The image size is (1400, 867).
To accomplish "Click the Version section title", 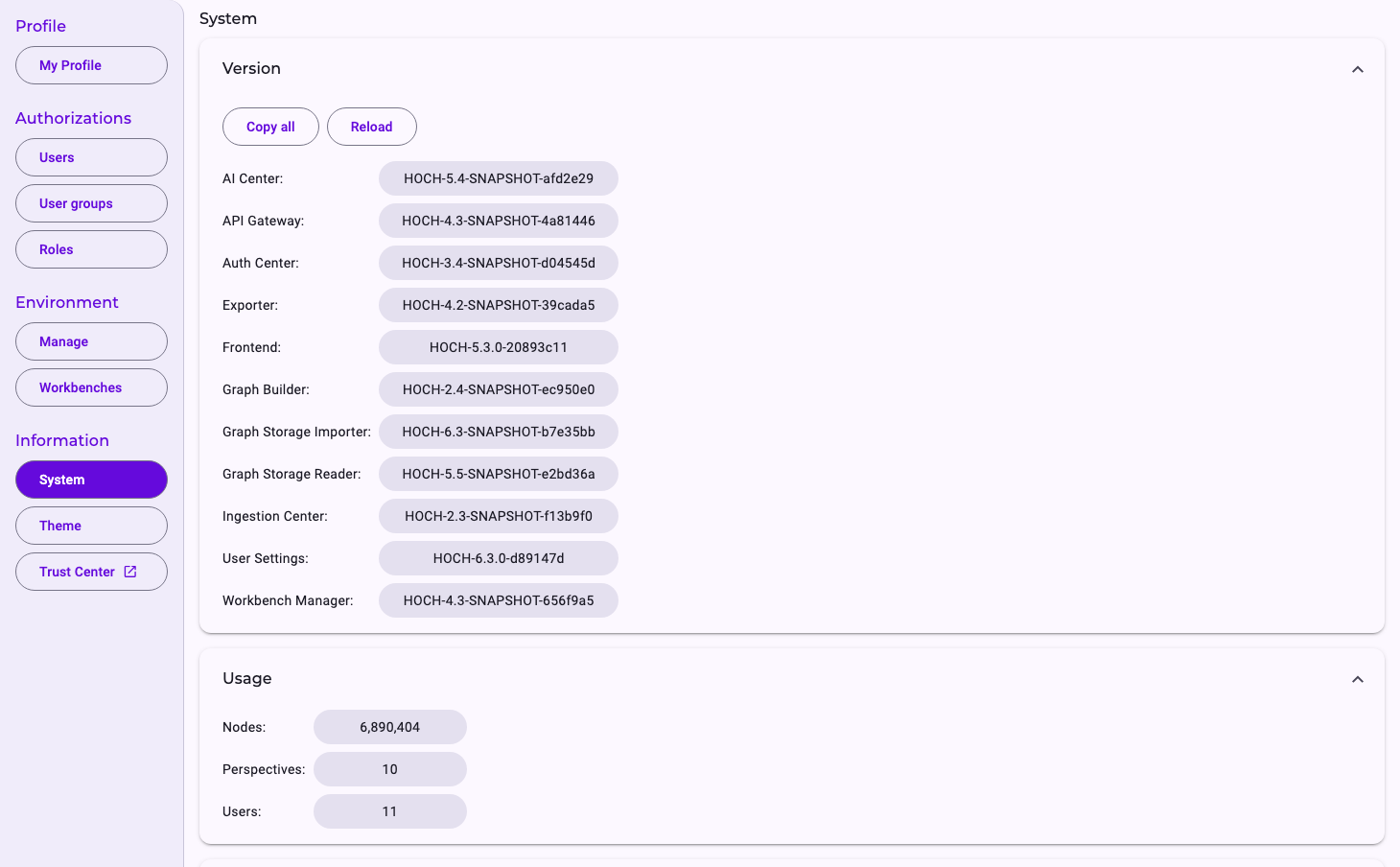I will coord(251,69).
